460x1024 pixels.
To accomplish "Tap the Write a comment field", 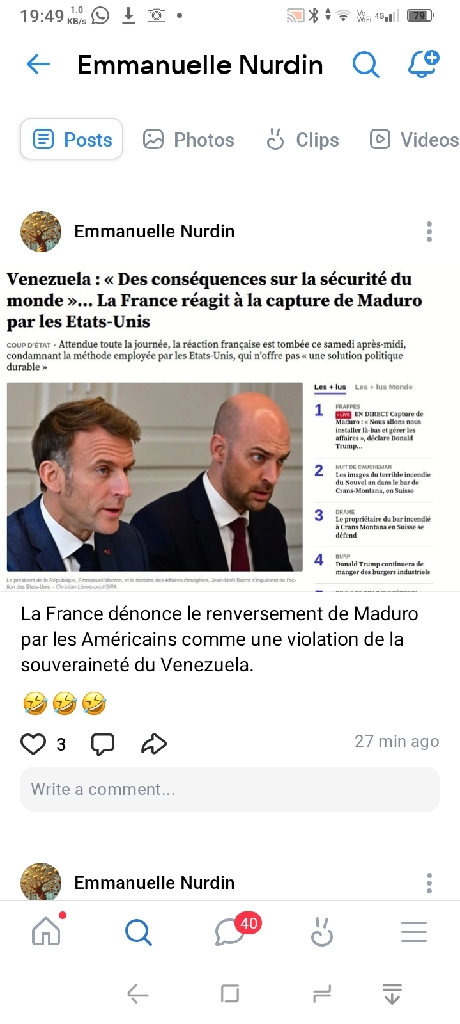I will [x=230, y=789].
